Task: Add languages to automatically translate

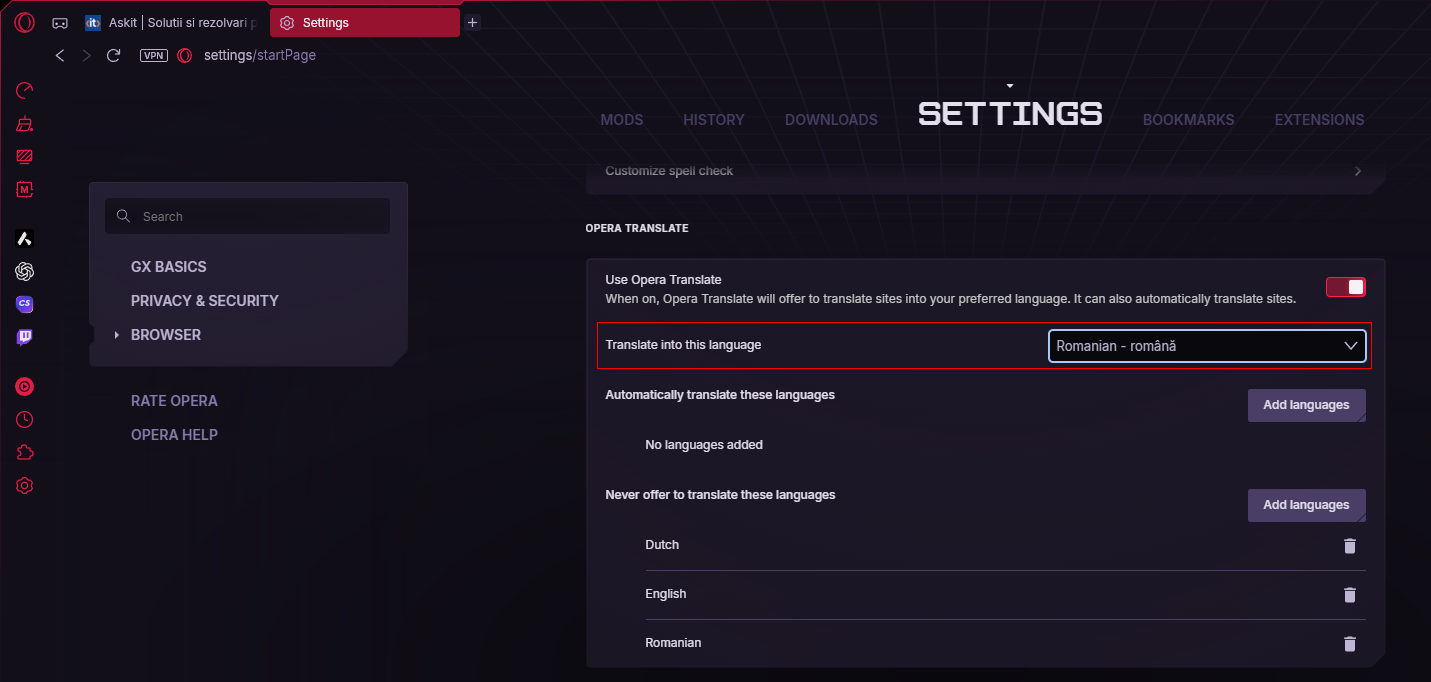Action: (1305, 405)
